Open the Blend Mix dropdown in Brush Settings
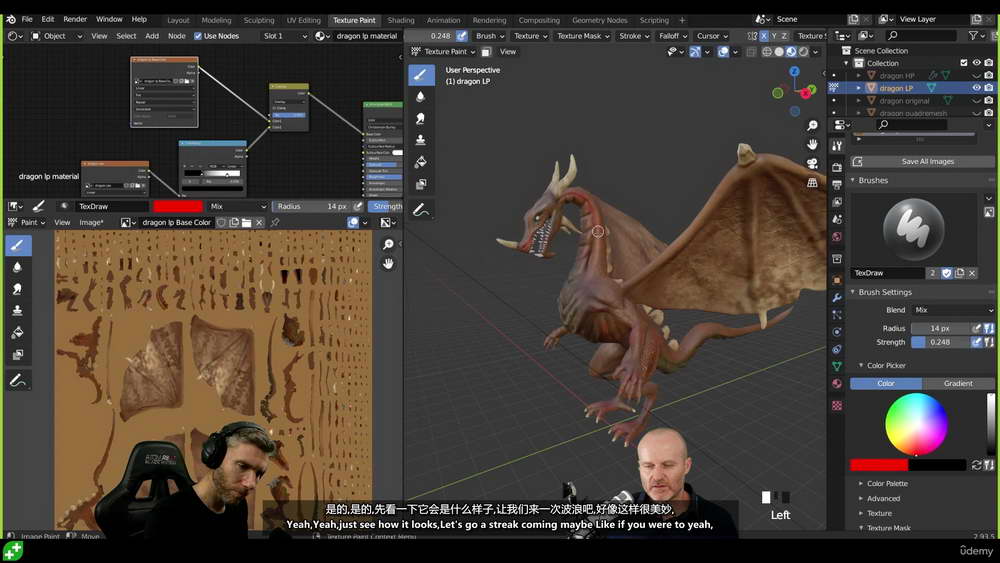This screenshot has width=1000, height=563. pyautogui.click(x=953, y=310)
